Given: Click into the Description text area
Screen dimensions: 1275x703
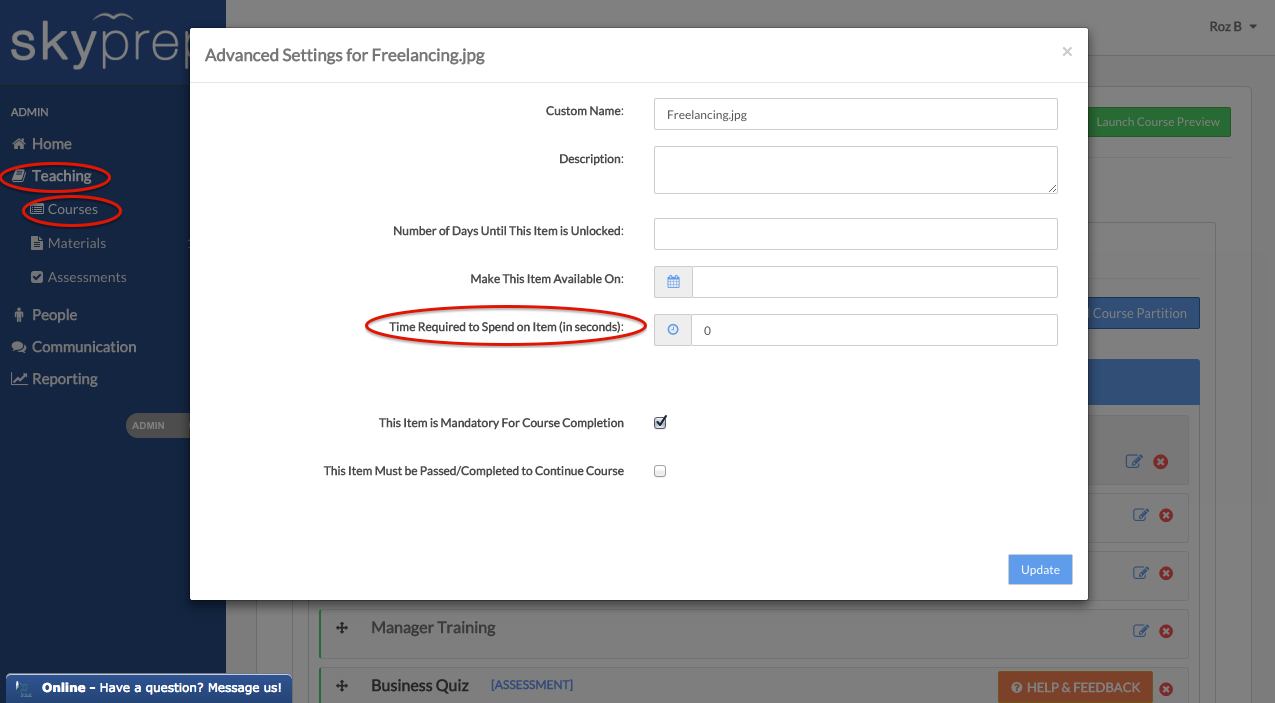Looking at the screenshot, I should pyautogui.click(x=855, y=170).
